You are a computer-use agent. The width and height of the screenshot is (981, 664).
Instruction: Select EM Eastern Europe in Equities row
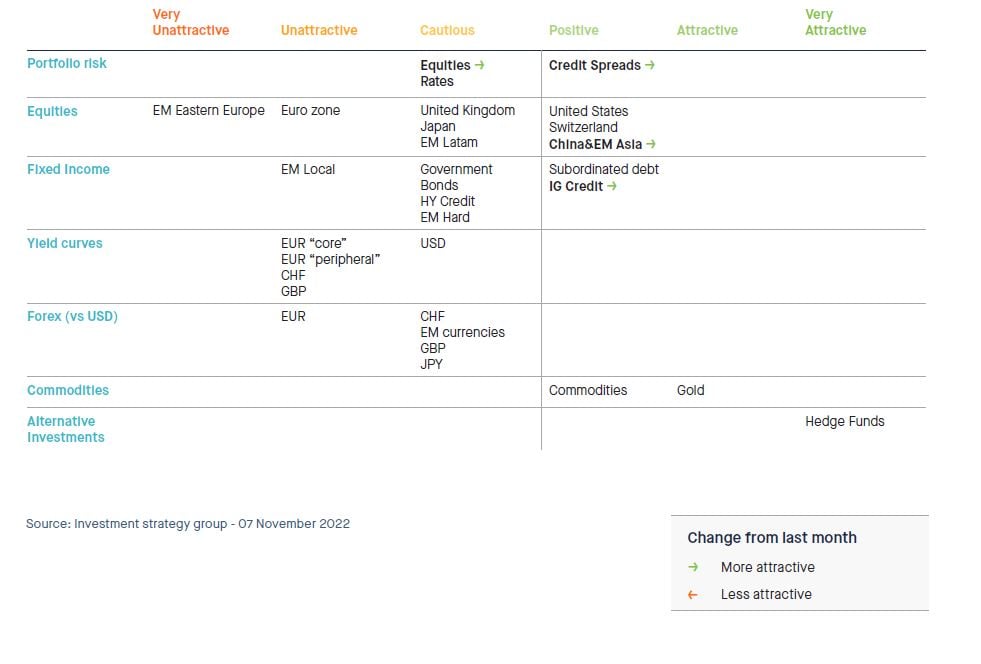pos(208,111)
